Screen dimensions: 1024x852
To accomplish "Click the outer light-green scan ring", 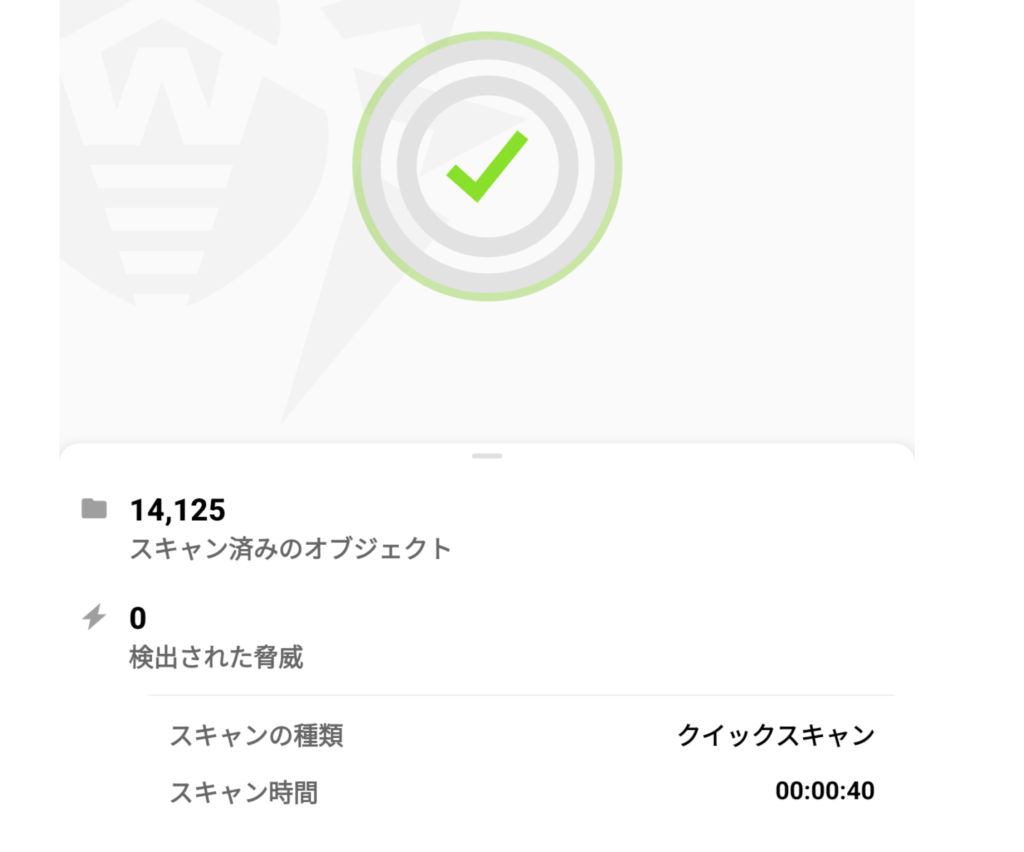I will click(x=487, y=35).
